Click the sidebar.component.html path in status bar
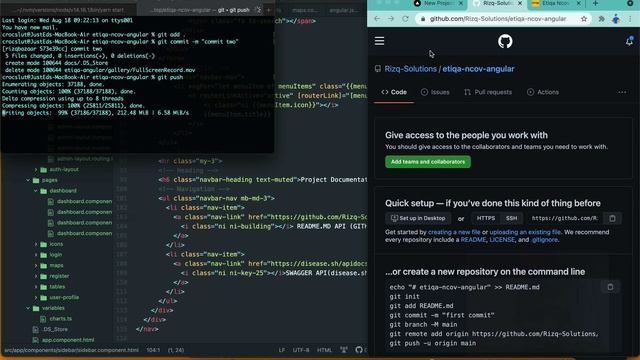Screen dimensions: 640x360 tap(71, 350)
